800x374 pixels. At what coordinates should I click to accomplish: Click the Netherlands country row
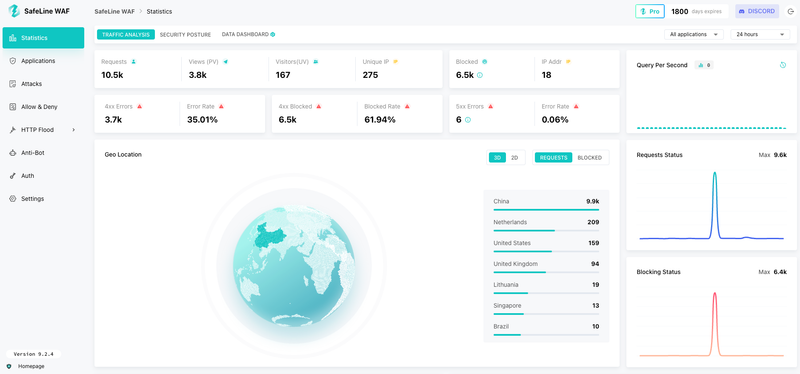tap(546, 224)
